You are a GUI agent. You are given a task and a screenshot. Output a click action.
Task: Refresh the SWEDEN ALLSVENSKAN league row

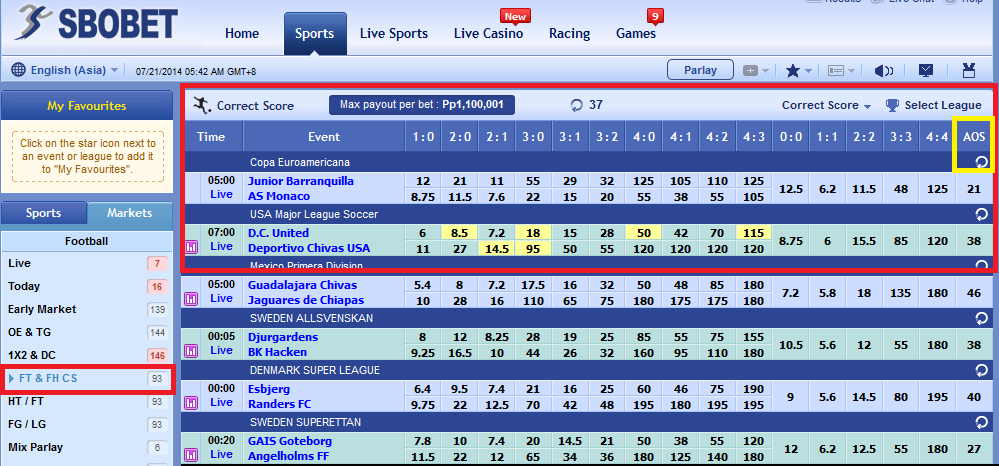coord(982,317)
